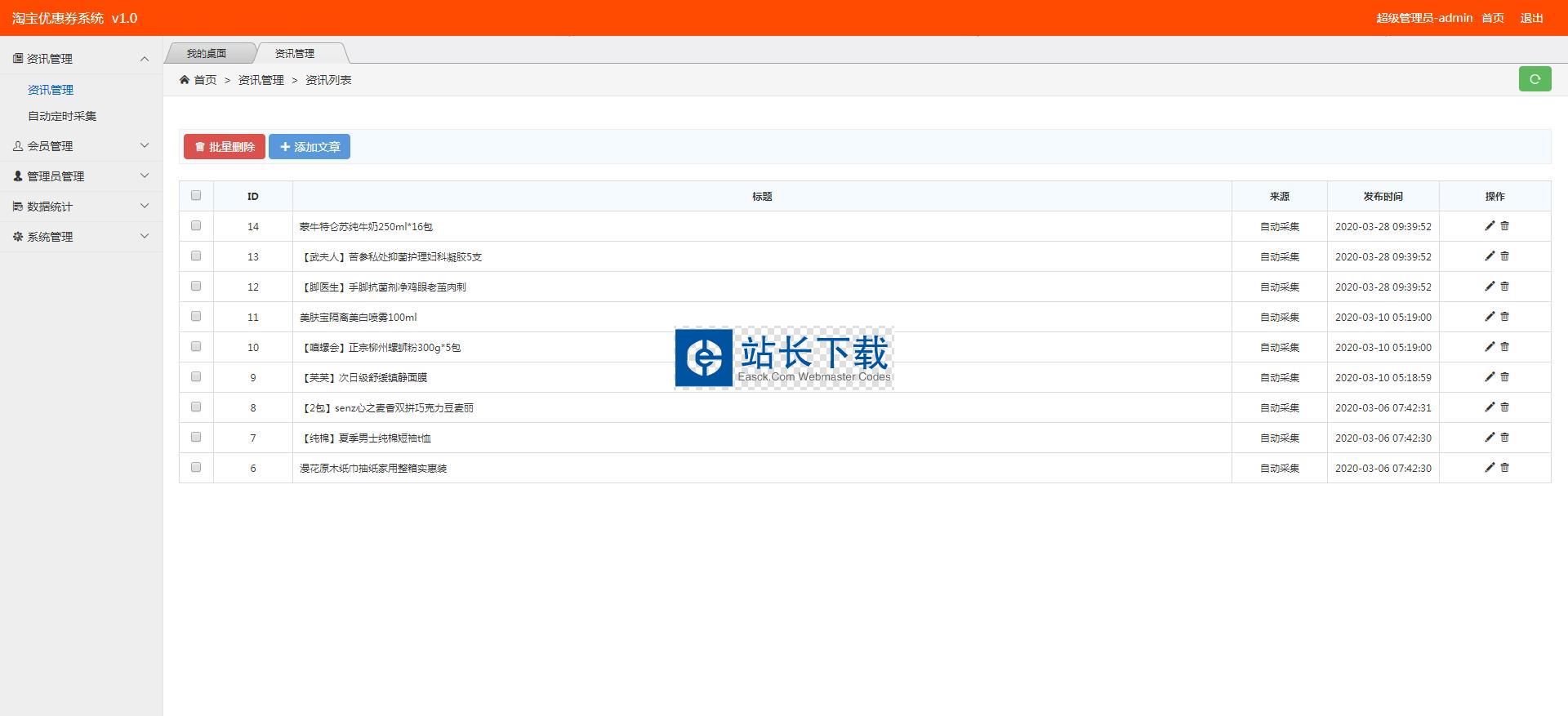The height and width of the screenshot is (716, 1568).
Task: Check the box for article ID 13
Action: click(x=196, y=256)
